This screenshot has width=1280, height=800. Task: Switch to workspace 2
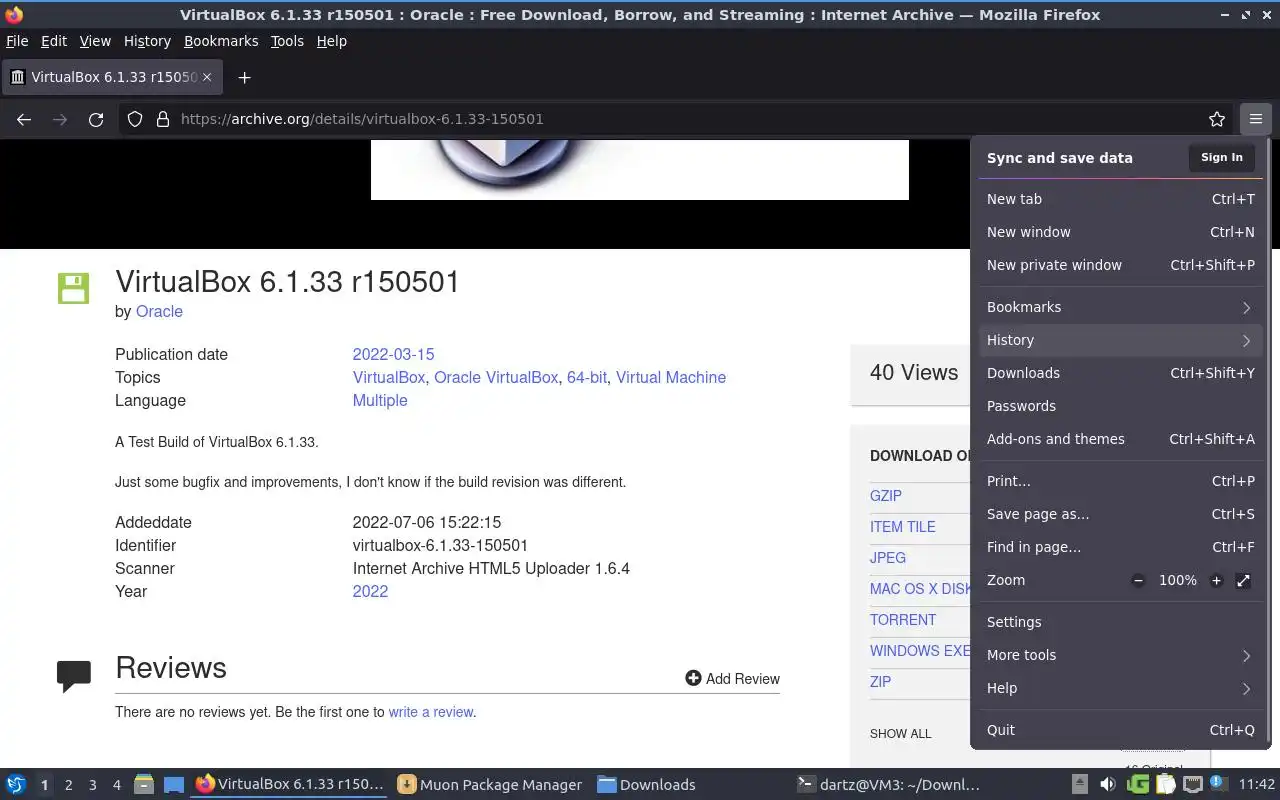tap(68, 785)
